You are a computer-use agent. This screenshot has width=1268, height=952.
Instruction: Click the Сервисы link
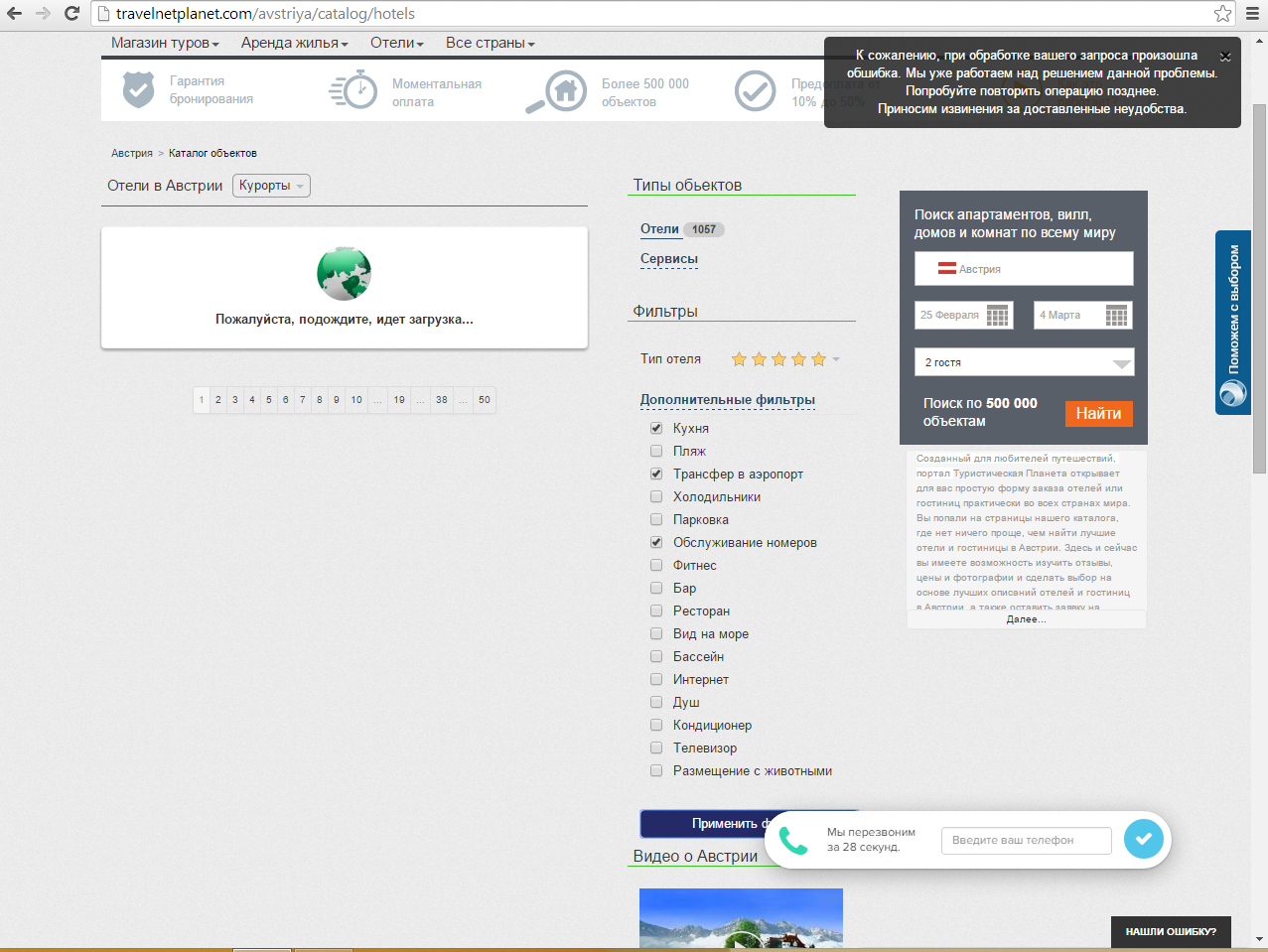pyautogui.click(x=668, y=259)
